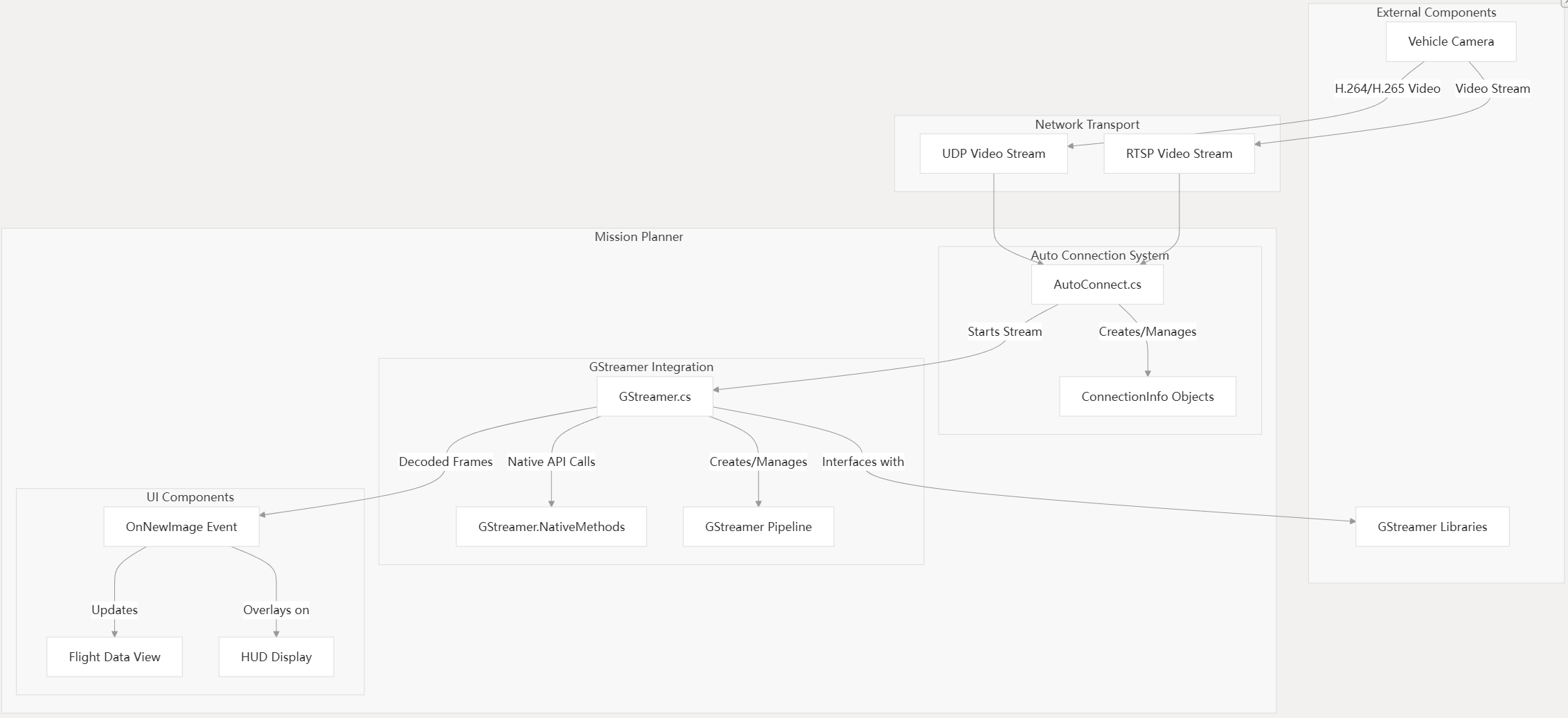Click the HUD Display node
Screen dimensions: 1568x718
coord(276,657)
